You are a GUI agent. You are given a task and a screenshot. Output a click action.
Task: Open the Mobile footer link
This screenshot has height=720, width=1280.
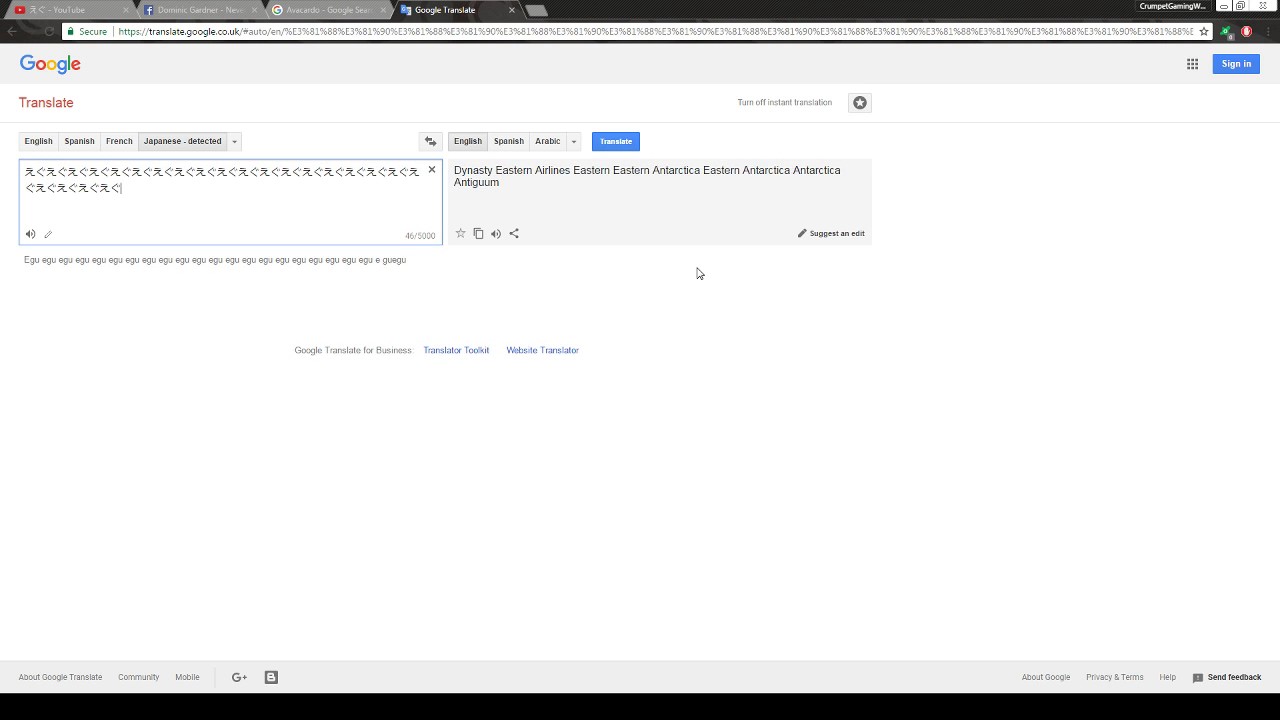tap(188, 677)
